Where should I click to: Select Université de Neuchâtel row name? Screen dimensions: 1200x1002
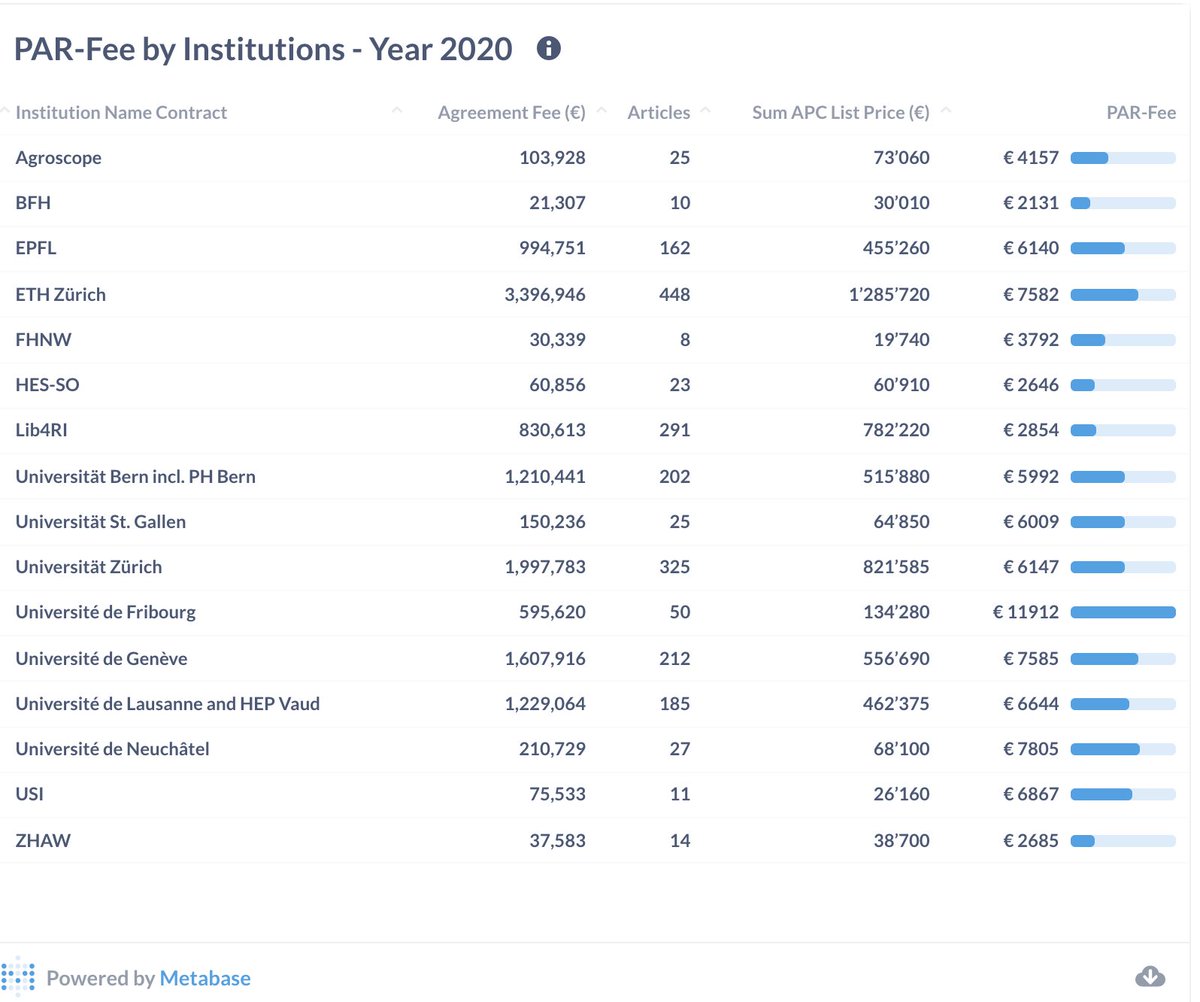coord(112,749)
